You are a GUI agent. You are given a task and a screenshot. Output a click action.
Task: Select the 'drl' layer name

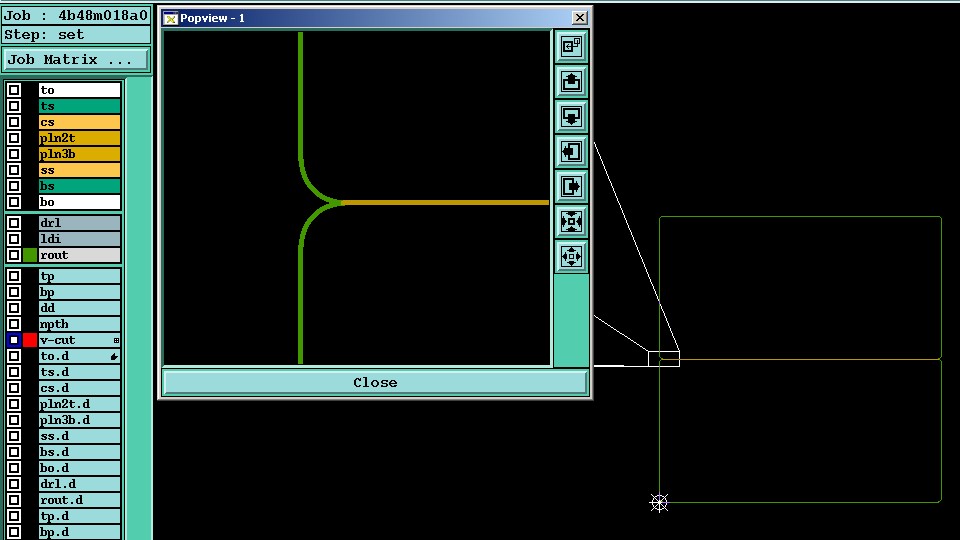click(80, 223)
